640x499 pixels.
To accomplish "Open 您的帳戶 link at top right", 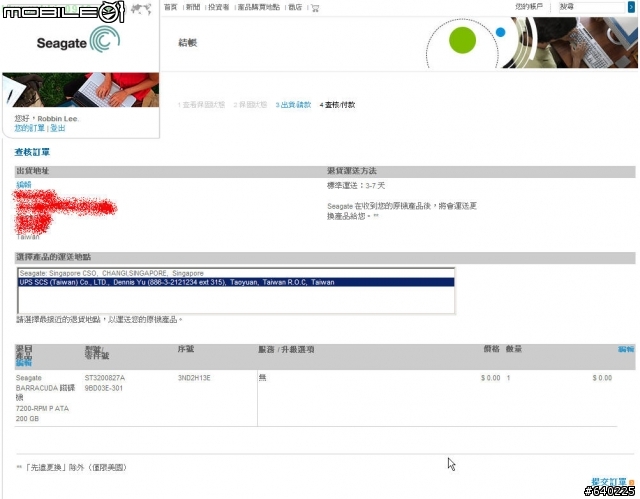I will point(529,7).
